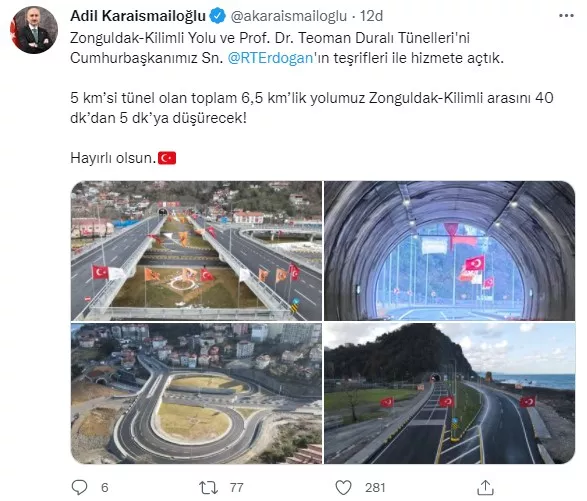This screenshot has height=501, width=587.
Task: Click the Hayırlı olsun tweet text
Action: pos(113,158)
